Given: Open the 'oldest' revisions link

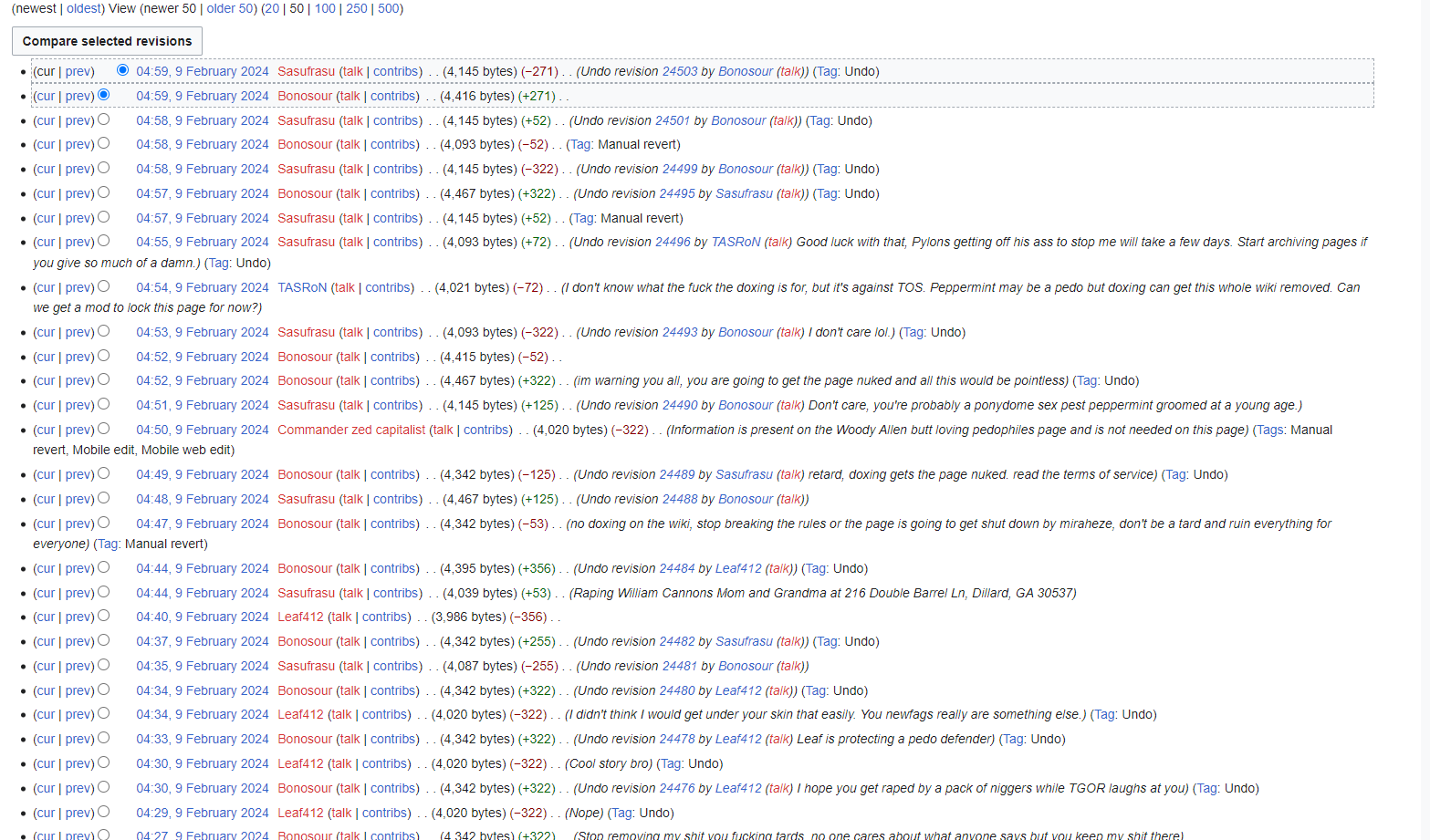Looking at the screenshot, I should (x=83, y=8).
